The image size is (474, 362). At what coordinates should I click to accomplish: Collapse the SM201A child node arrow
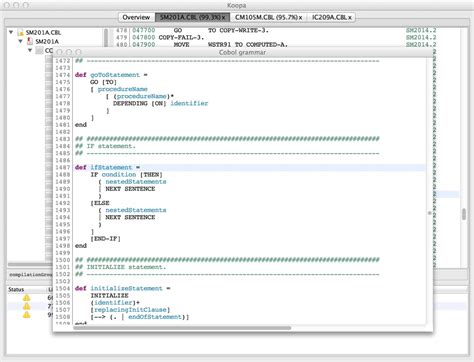tap(20, 41)
